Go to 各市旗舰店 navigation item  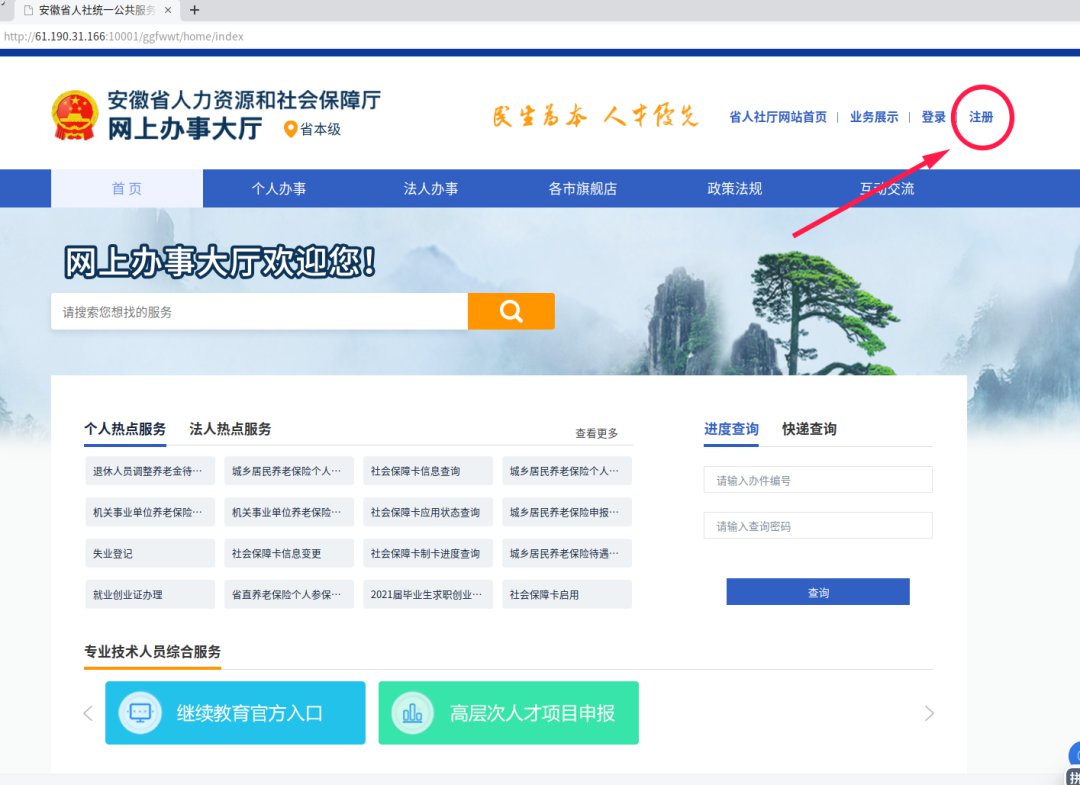click(583, 188)
